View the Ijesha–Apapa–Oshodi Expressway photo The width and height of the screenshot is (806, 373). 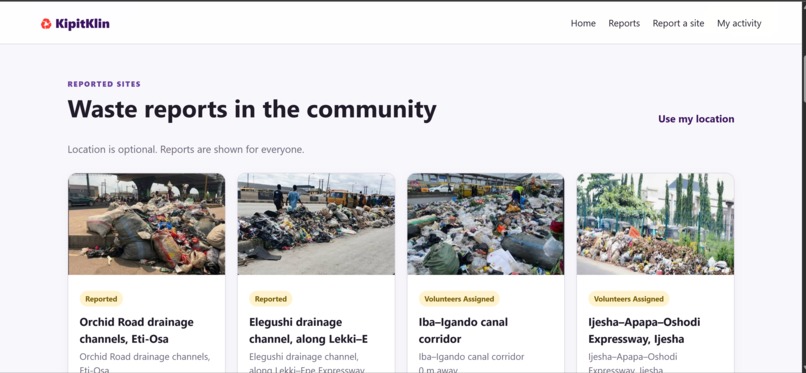655,223
